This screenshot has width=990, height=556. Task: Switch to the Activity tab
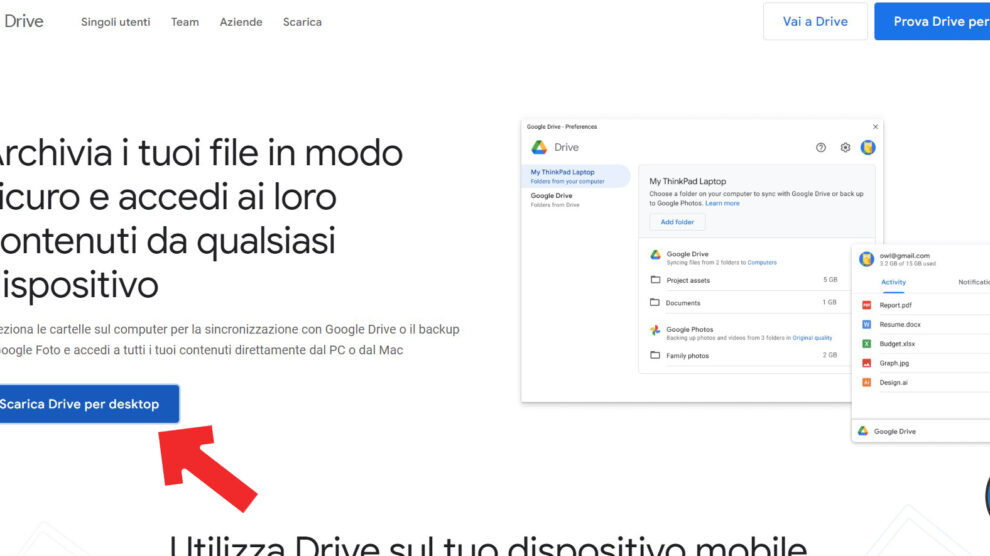893,282
